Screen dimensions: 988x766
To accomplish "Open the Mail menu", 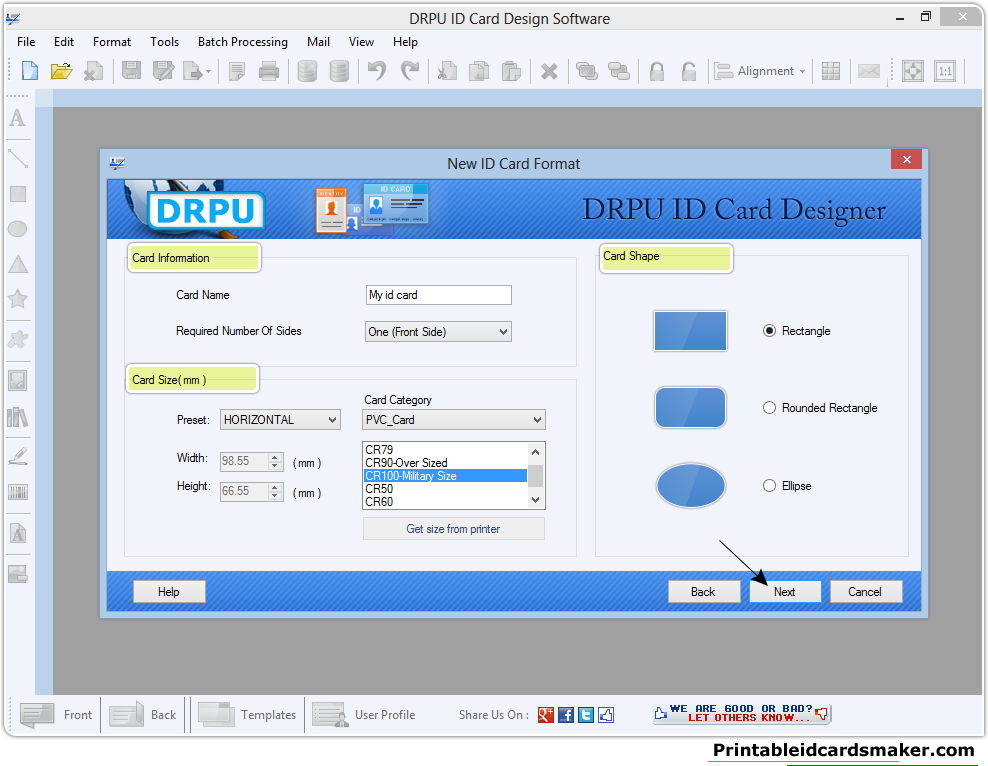I will [318, 42].
